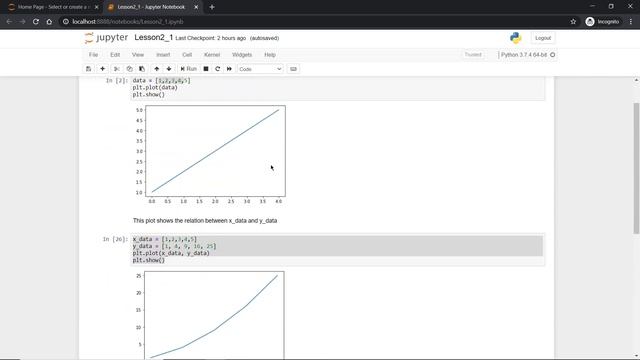
Task: Open the File menu
Action: pos(93,55)
